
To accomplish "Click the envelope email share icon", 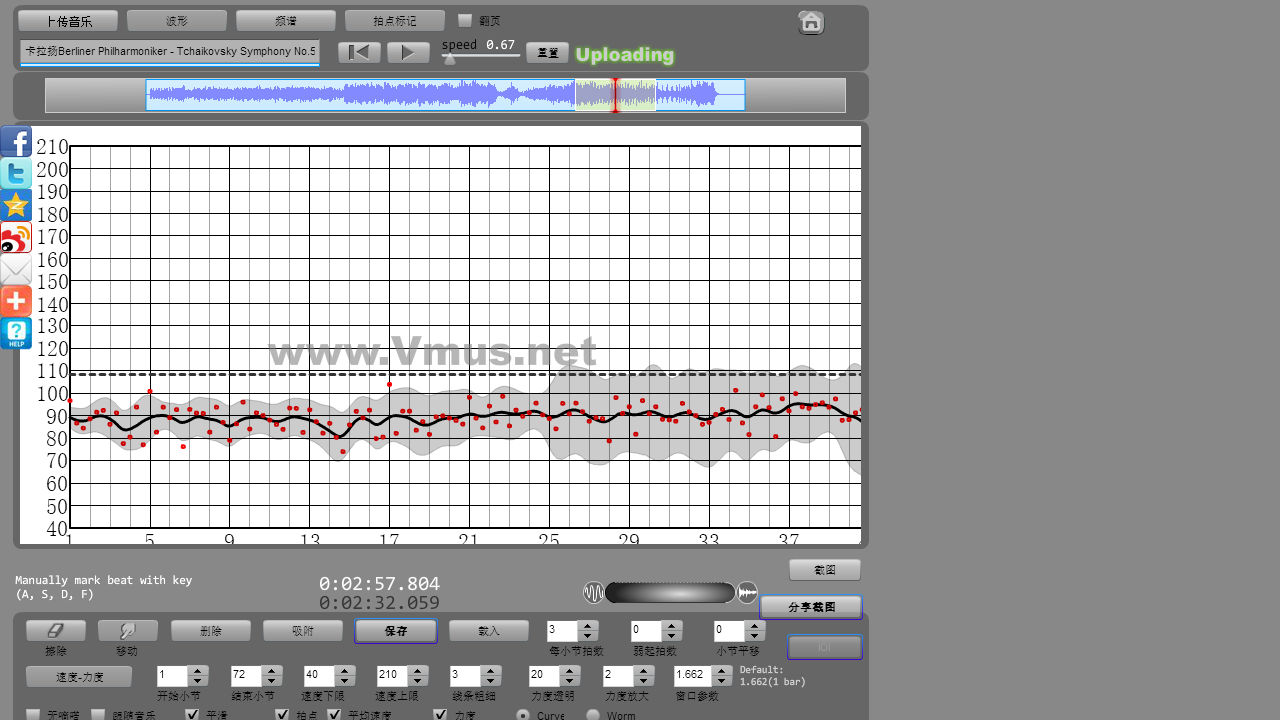I will click(x=16, y=270).
